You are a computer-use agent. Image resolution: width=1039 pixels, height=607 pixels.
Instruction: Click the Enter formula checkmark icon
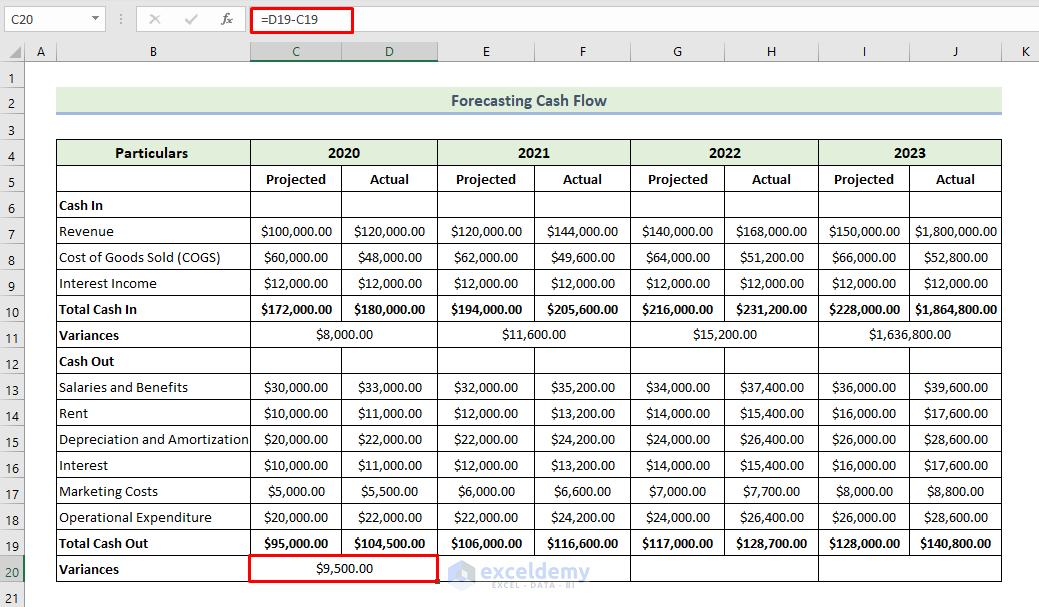tap(191, 19)
